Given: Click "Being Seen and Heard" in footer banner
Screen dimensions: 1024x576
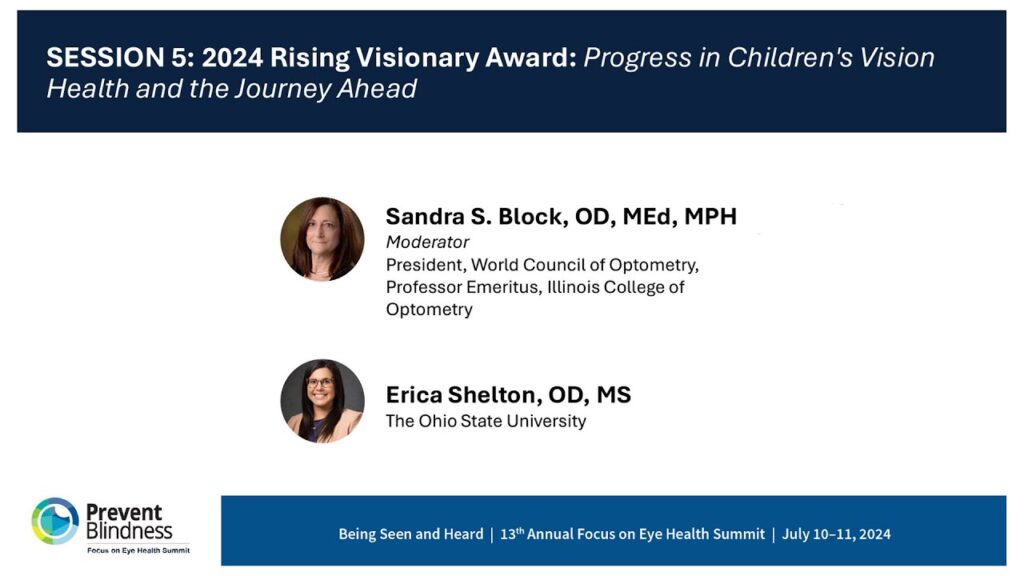Looking at the screenshot, I should [410, 534].
